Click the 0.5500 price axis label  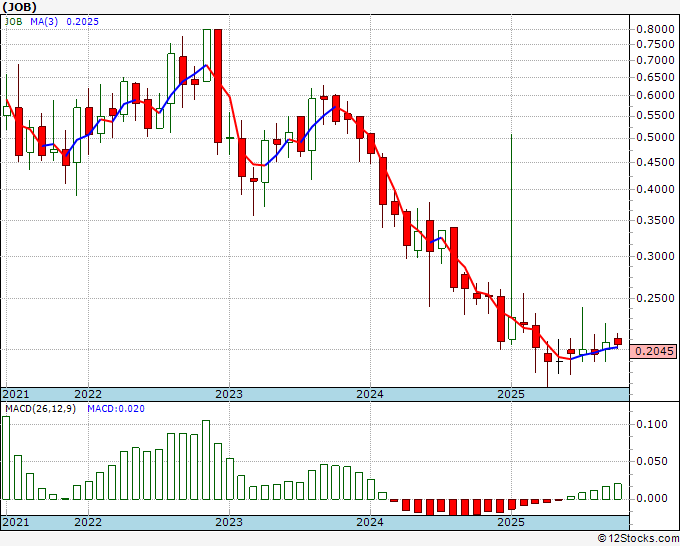[x=655, y=115]
